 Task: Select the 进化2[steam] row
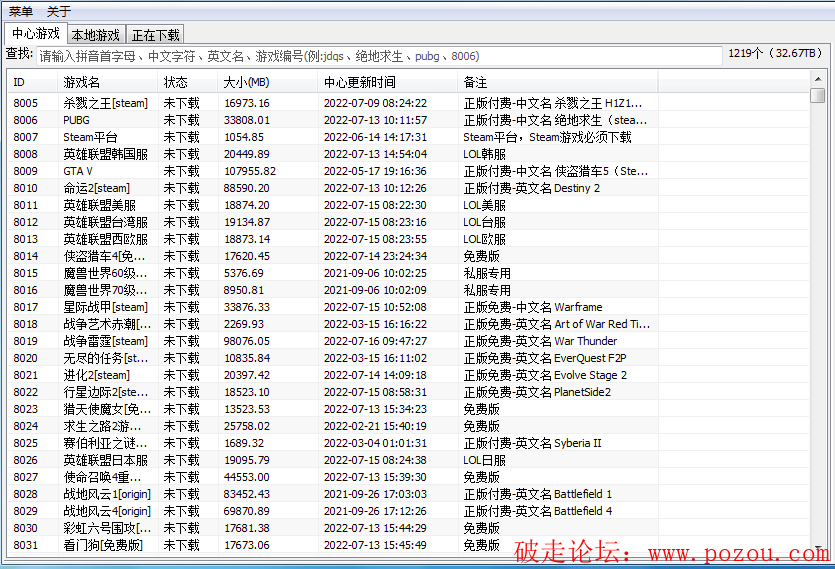(x=409, y=375)
